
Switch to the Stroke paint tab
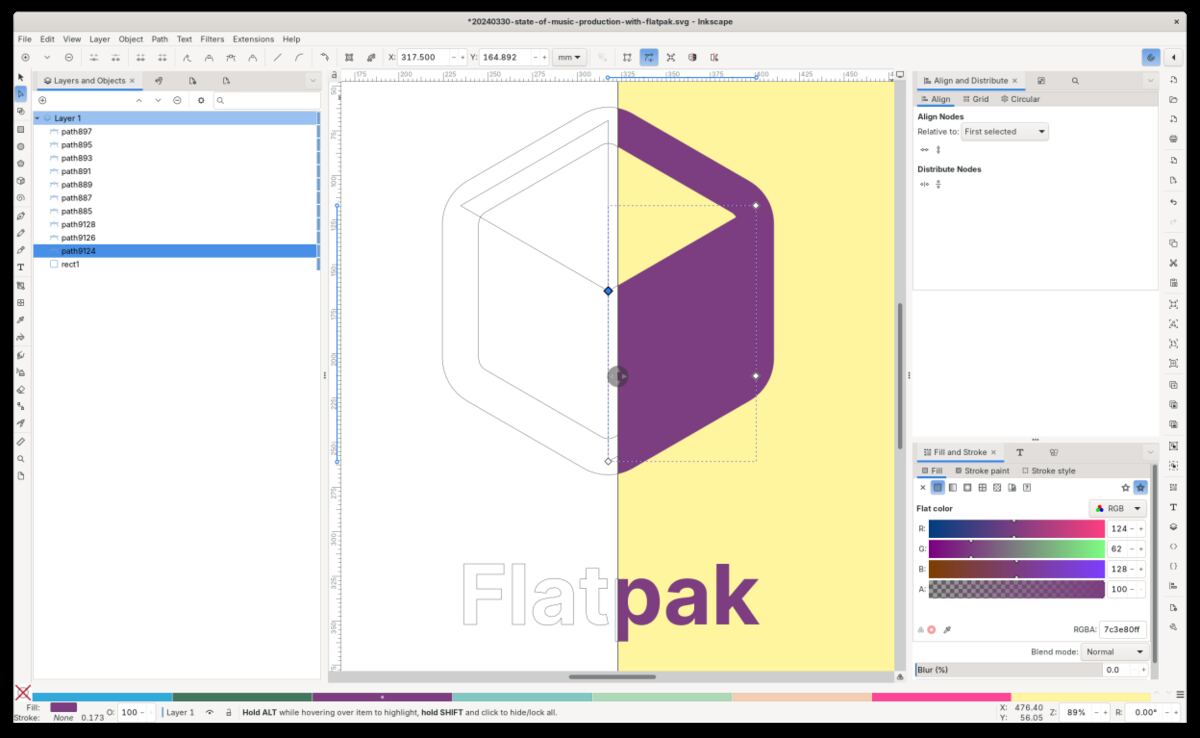[x=983, y=470]
